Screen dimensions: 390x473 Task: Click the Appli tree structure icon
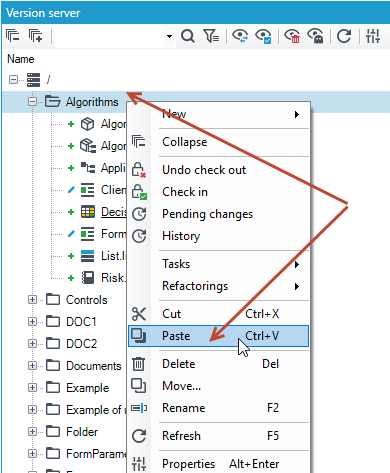[x=88, y=168]
